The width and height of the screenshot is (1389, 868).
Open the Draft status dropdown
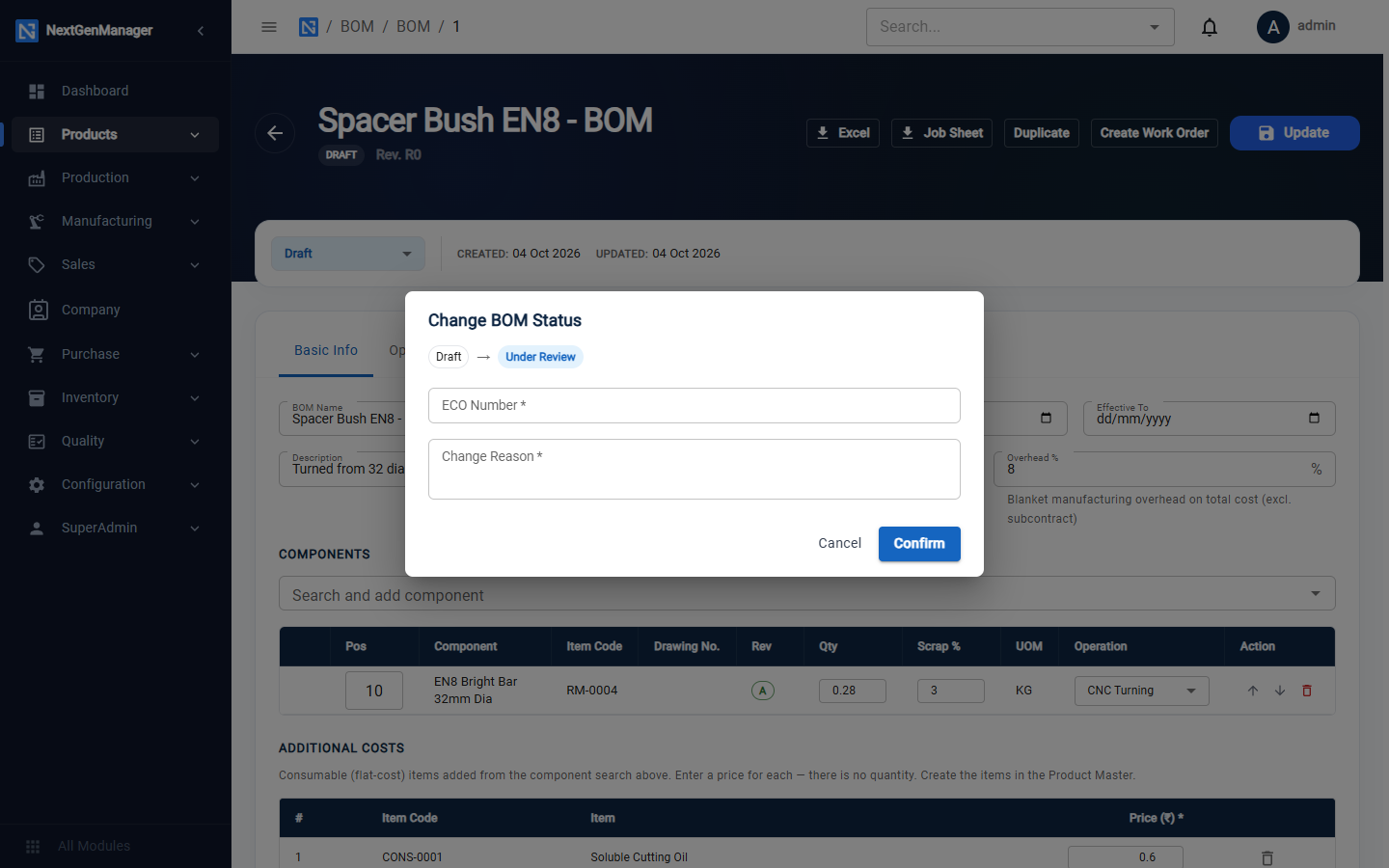(x=348, y=254)
